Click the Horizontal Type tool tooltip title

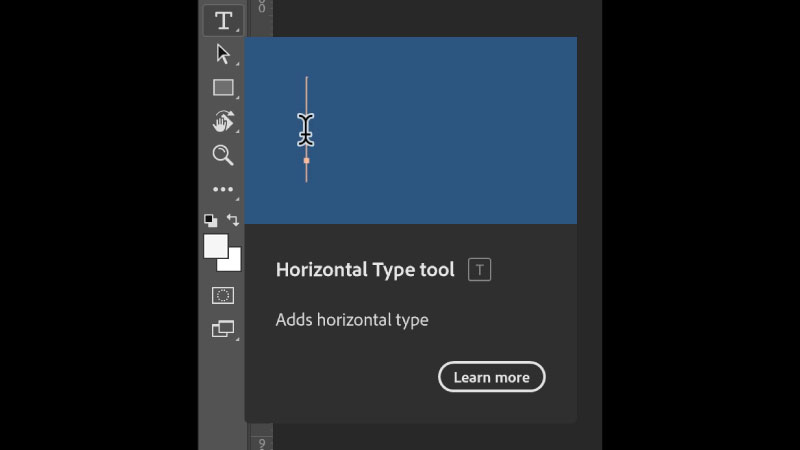pos(365,270)
